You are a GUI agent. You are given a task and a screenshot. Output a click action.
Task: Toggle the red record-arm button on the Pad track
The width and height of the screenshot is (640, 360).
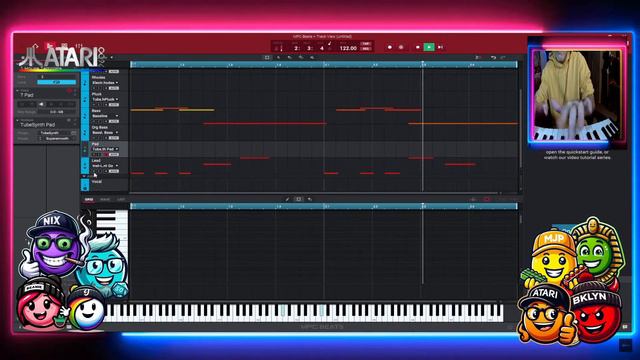pos(105,155)
